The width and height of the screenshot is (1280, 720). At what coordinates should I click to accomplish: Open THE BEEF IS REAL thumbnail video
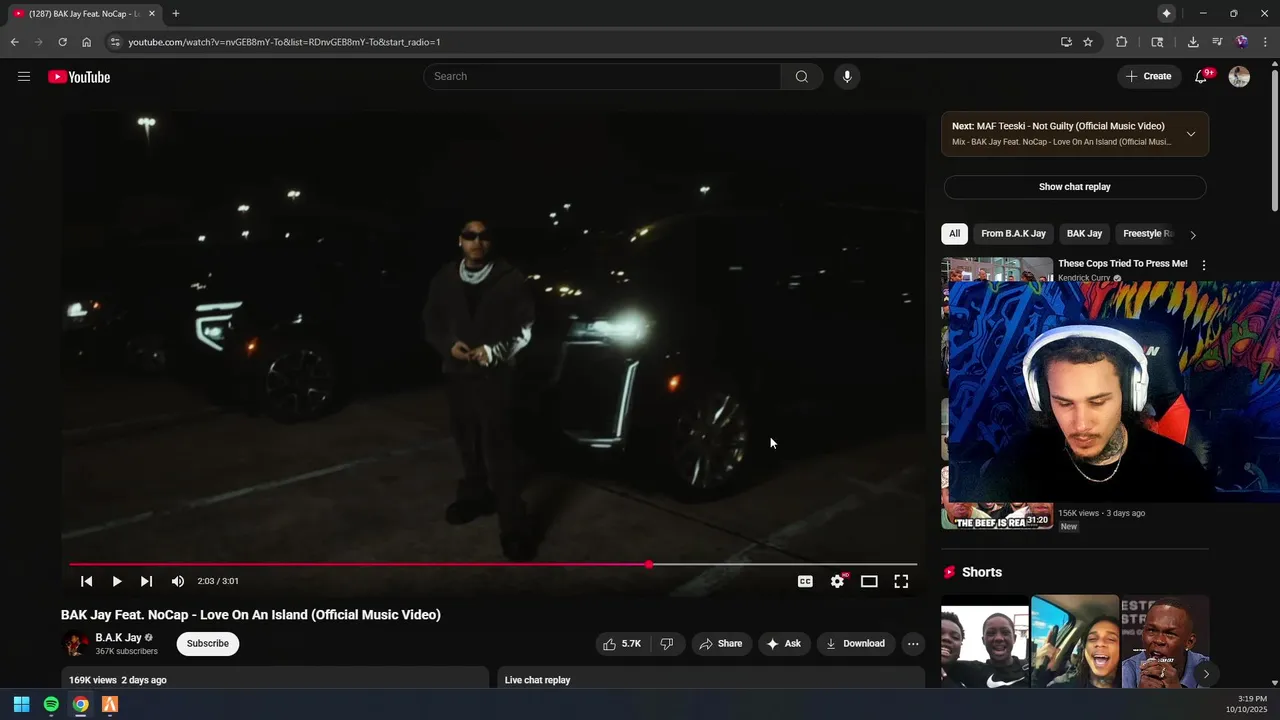pyautogui.click(x=997, y=514)
